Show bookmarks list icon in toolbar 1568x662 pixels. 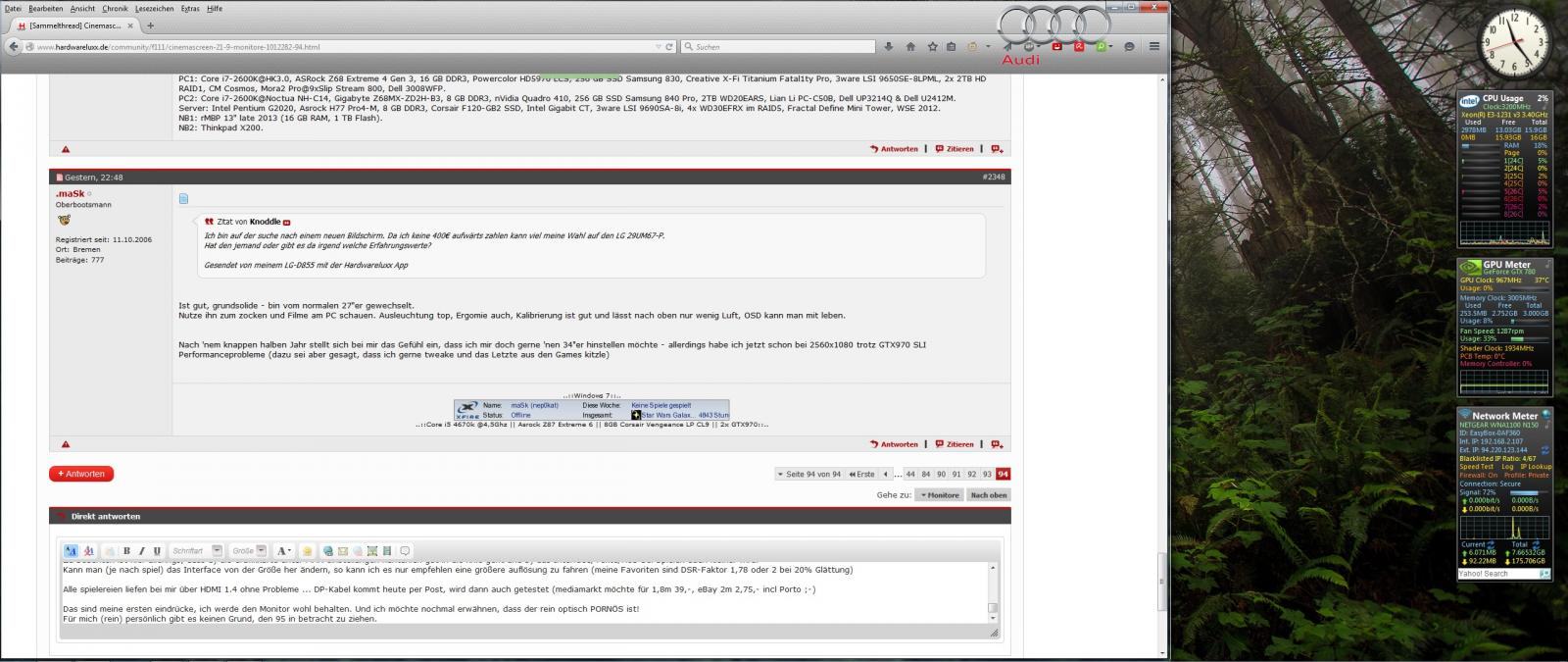point(952,46)
